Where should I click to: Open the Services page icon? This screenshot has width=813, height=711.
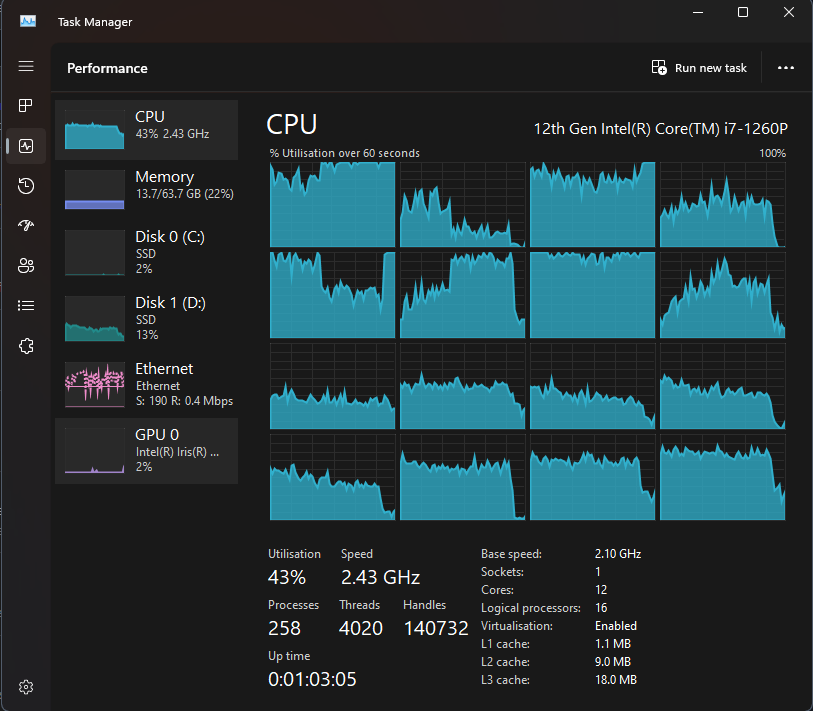(x=26, y=346)
